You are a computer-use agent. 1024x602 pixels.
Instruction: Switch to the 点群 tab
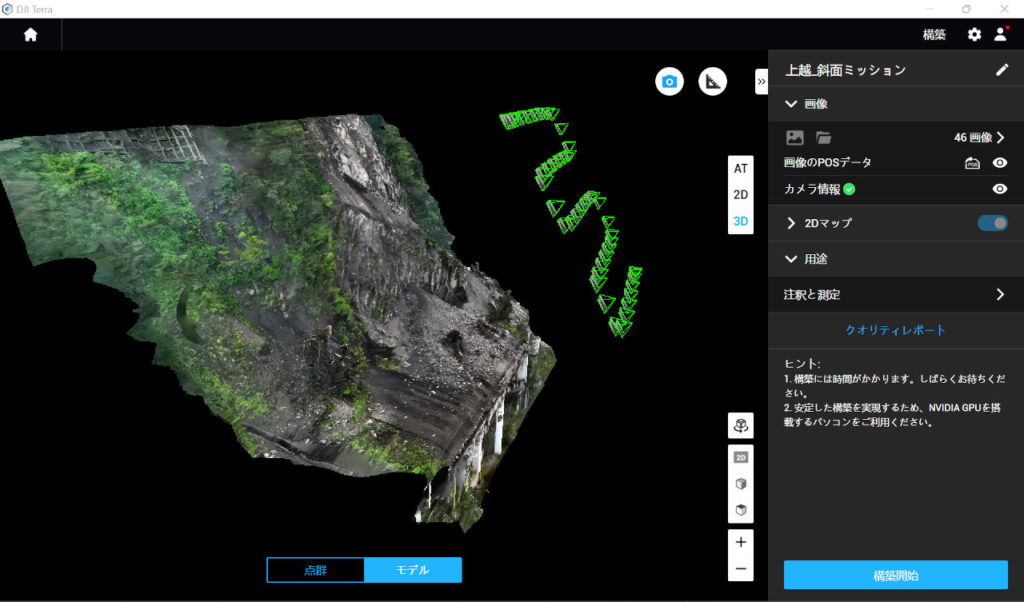pyautogui.click(x=315, y=569)
